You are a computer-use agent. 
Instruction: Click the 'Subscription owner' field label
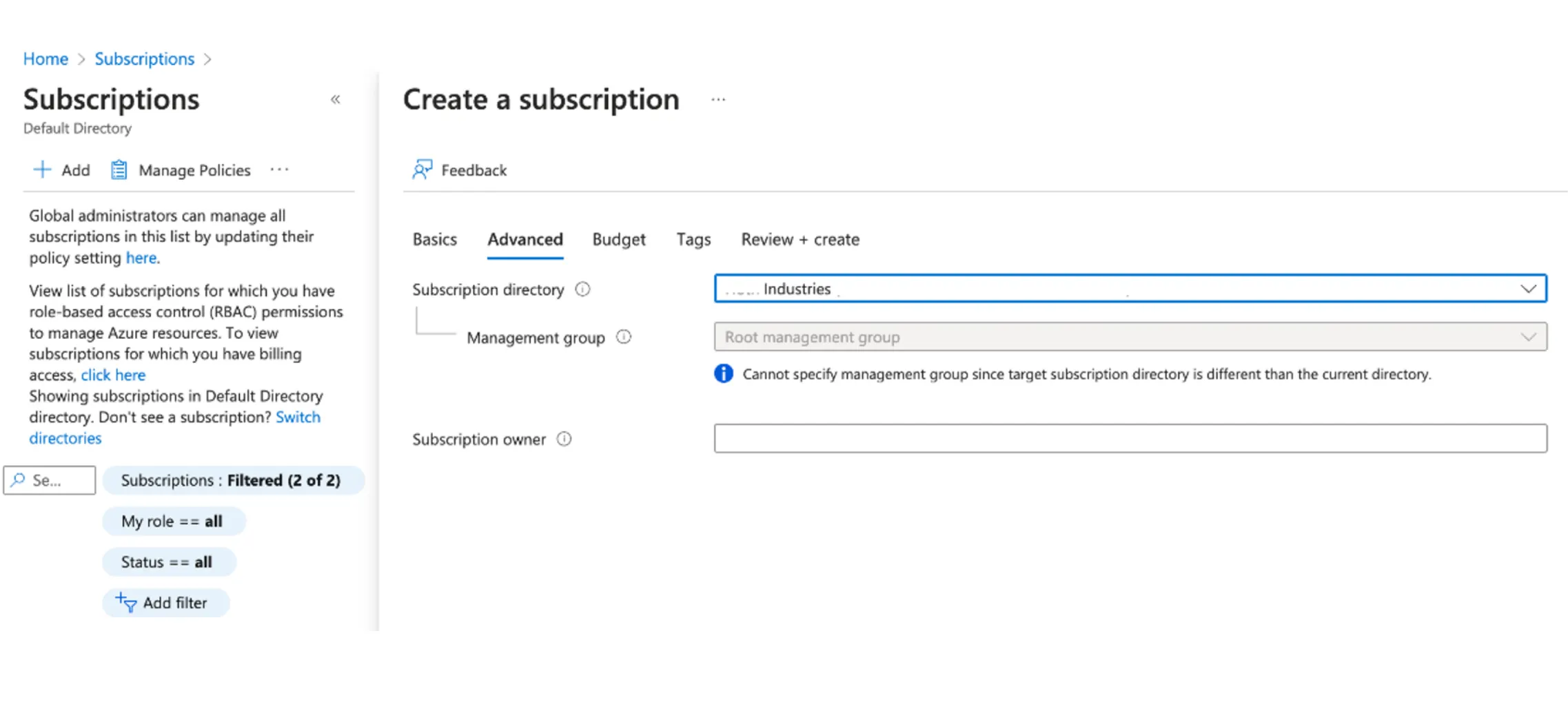[479, 440]
